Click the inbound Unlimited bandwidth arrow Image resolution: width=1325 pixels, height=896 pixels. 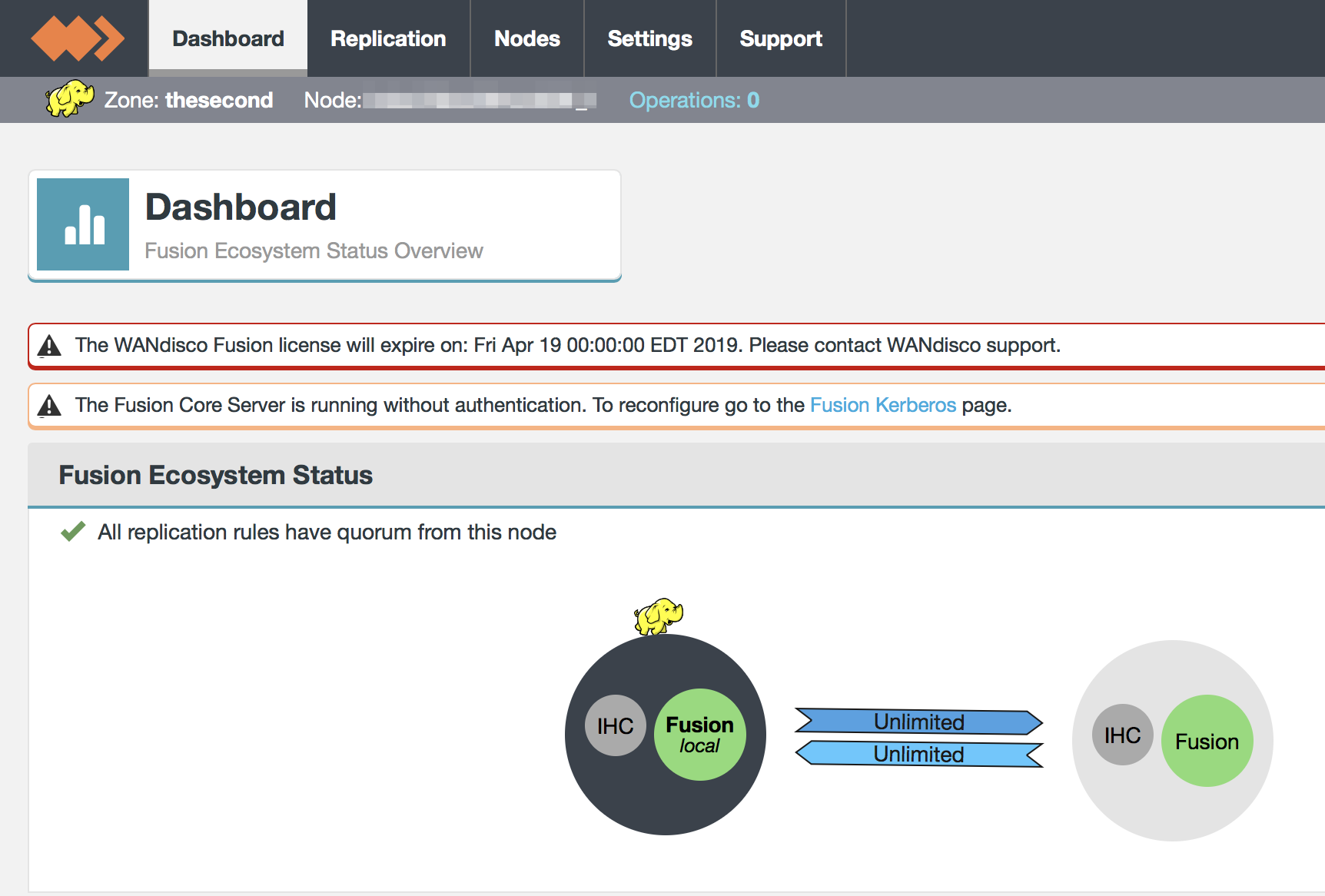pos(919,754)
